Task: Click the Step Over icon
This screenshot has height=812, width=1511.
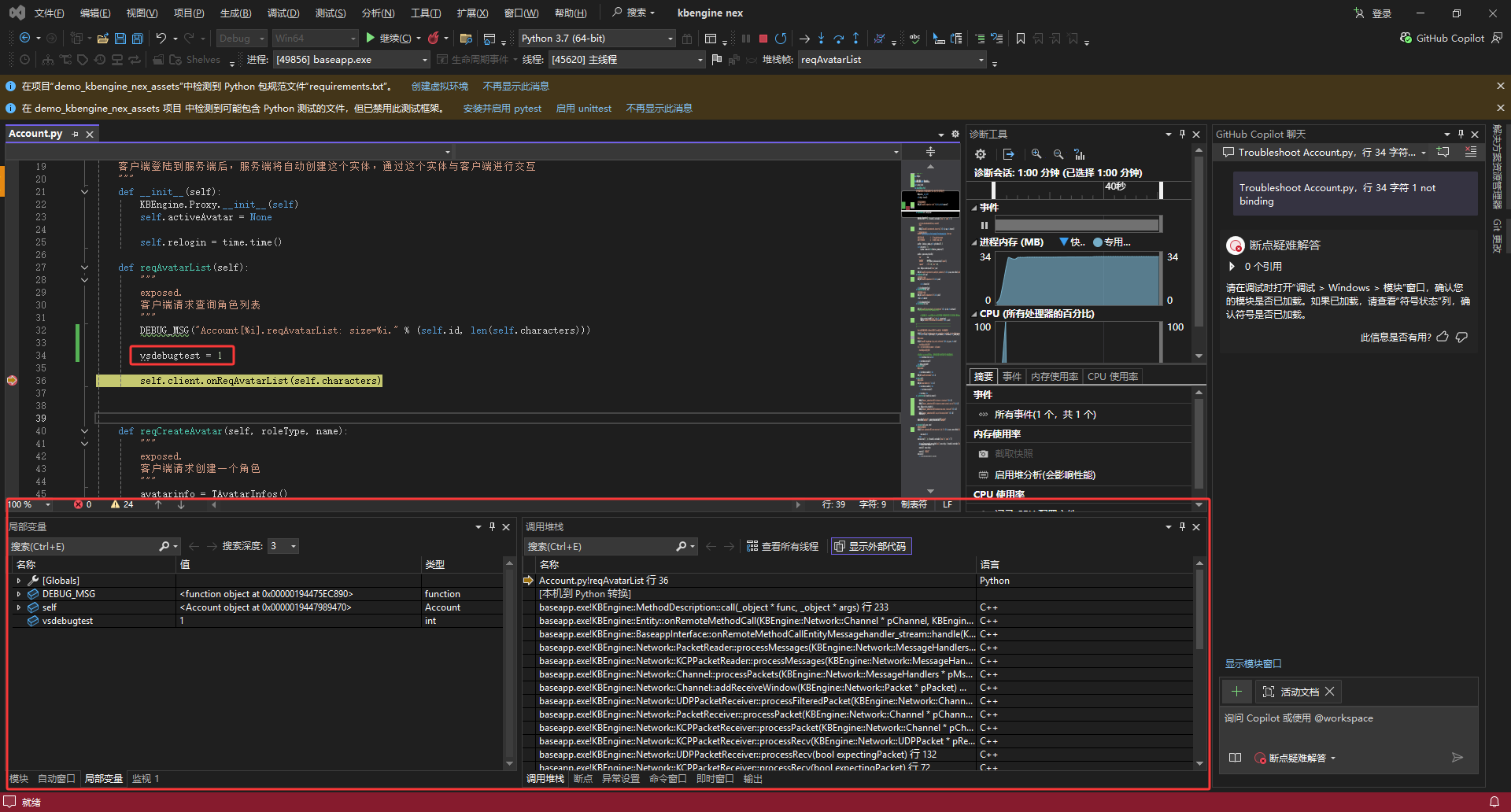Action: coord(838,39)
